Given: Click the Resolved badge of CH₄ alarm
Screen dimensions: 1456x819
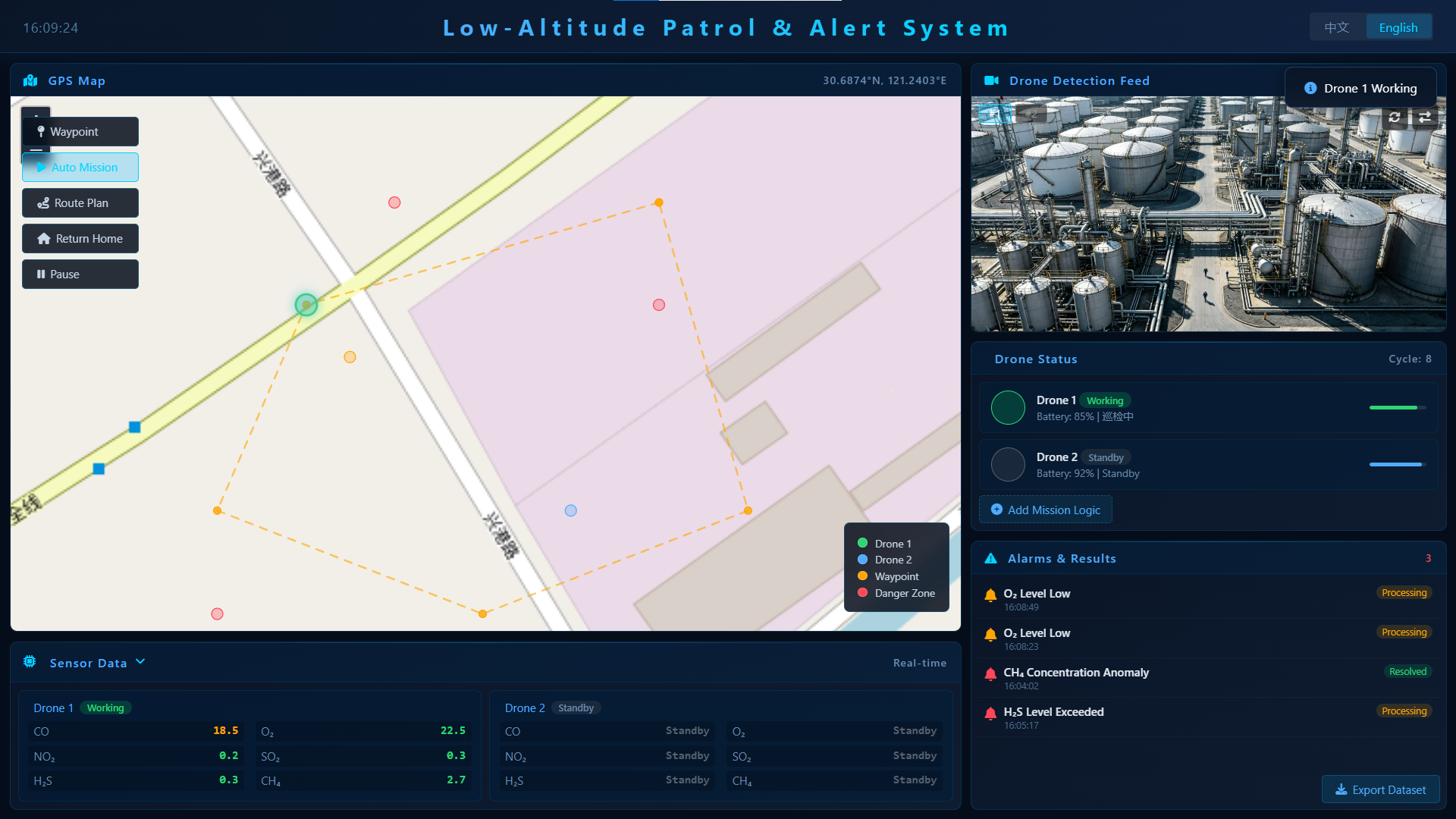Looking at the screenshot, I should pos(1407,671).
